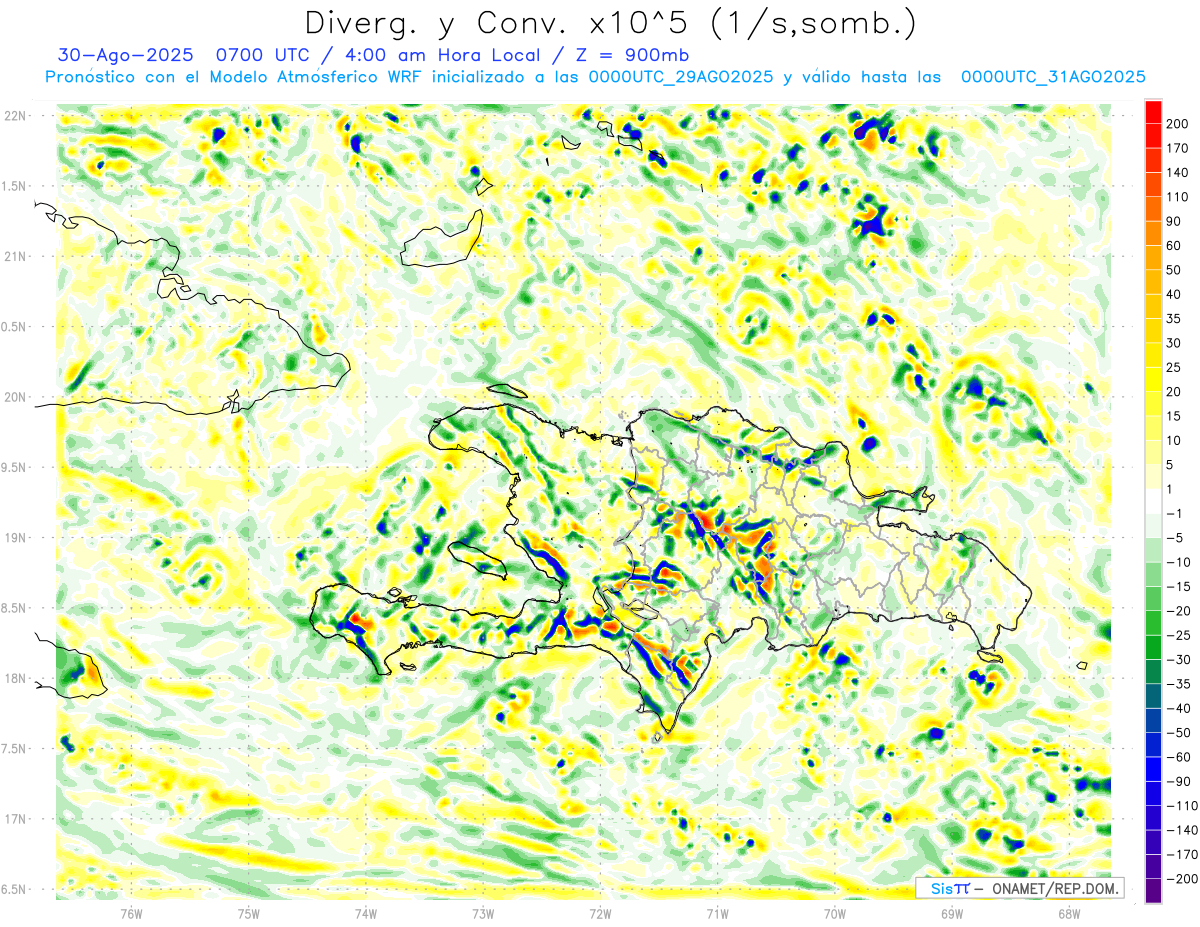This screenshot has height=927, width=1200.
Task: Click the '1.5N' latitude label
Action: [14, 186]
